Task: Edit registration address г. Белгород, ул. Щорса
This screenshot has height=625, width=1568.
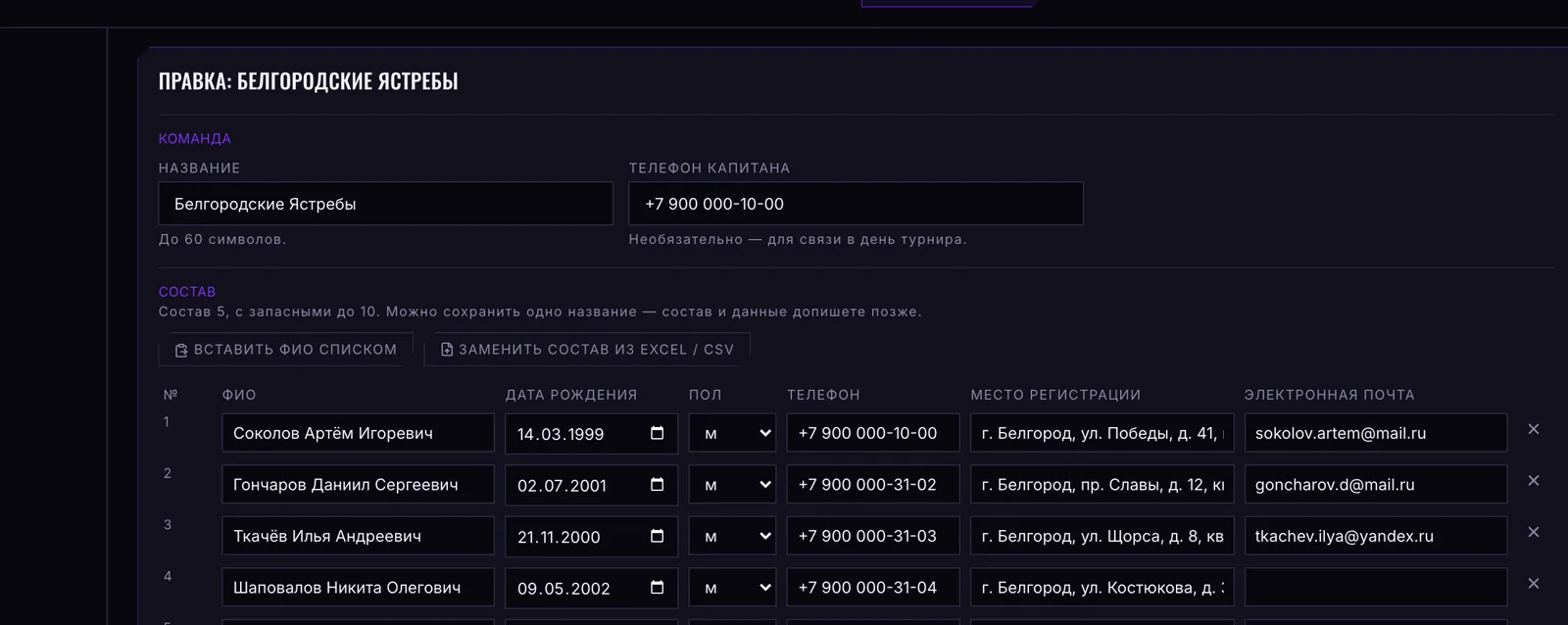Action: (1102, 536)
